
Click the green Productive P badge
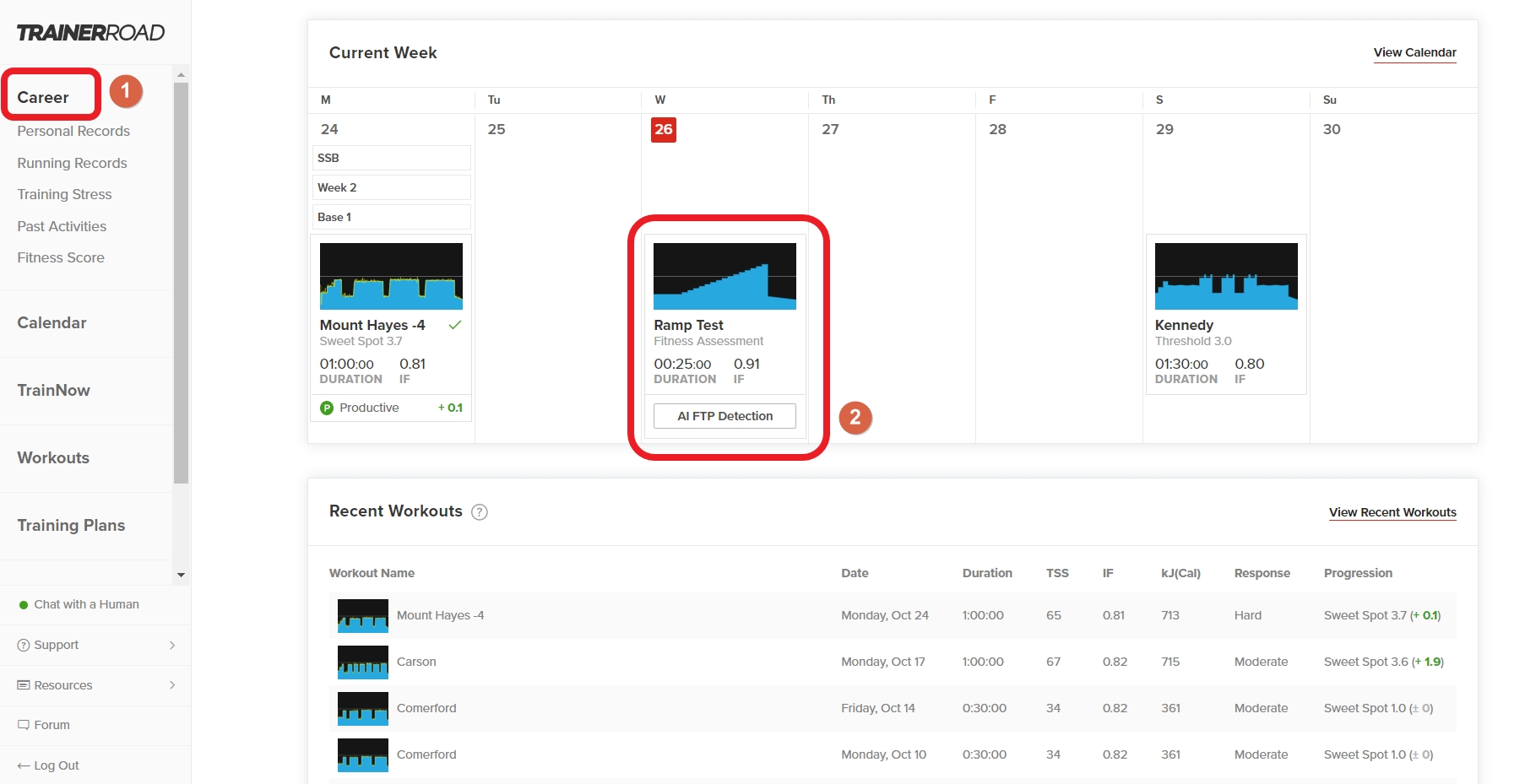(327, 408)
